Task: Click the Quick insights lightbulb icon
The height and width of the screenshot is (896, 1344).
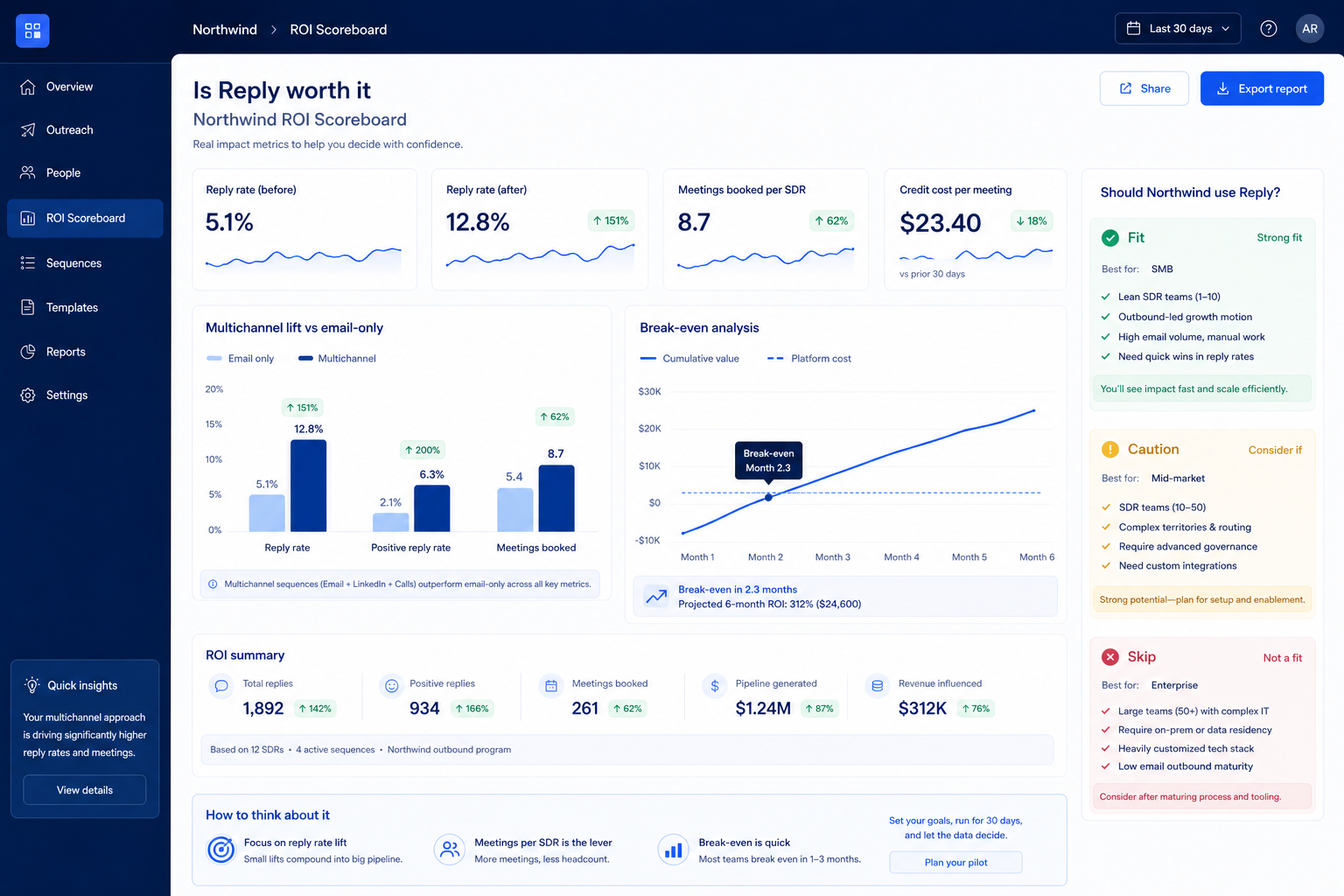Action: [x=32, y=685]
